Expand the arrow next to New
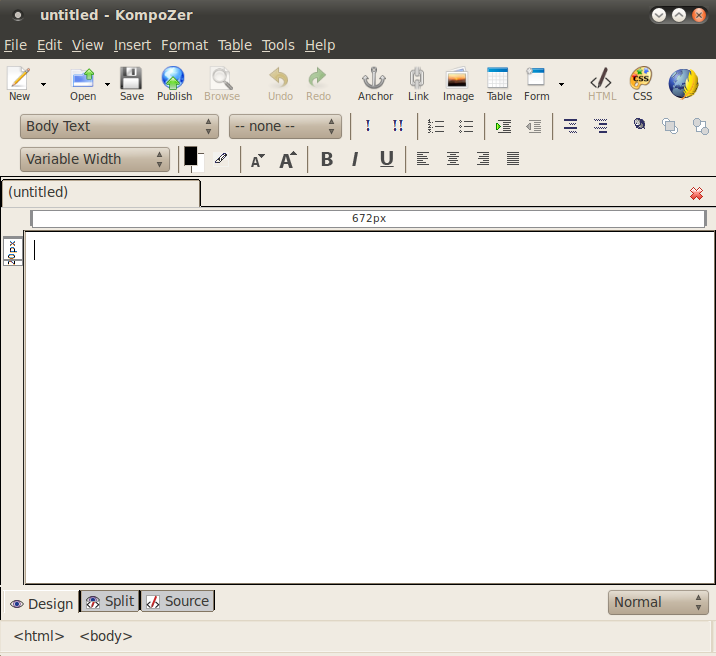 click(43, 84)
